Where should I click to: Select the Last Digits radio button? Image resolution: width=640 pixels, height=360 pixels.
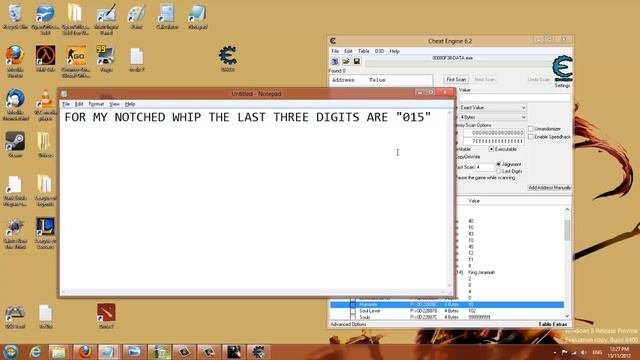[498, 171]
